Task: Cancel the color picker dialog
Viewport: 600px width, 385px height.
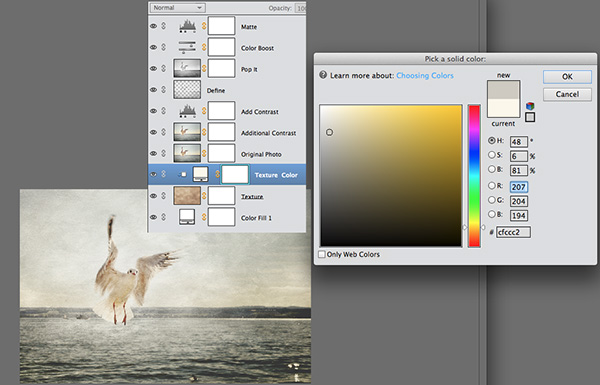Action: [x=567, y=94]
